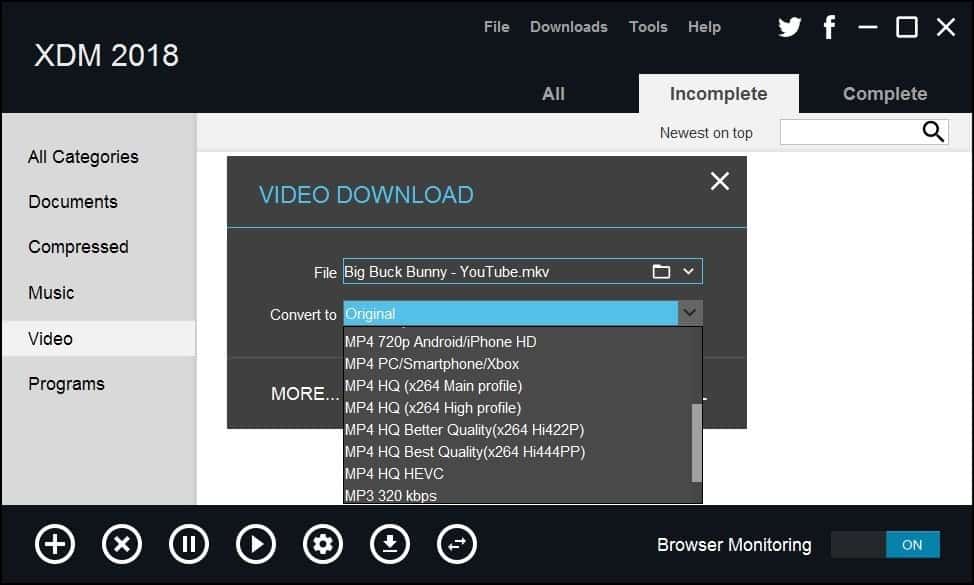This screenshot has height=585, width=974.
Task: Run a search with the magnifier icon
Action: tap(933, 131)
